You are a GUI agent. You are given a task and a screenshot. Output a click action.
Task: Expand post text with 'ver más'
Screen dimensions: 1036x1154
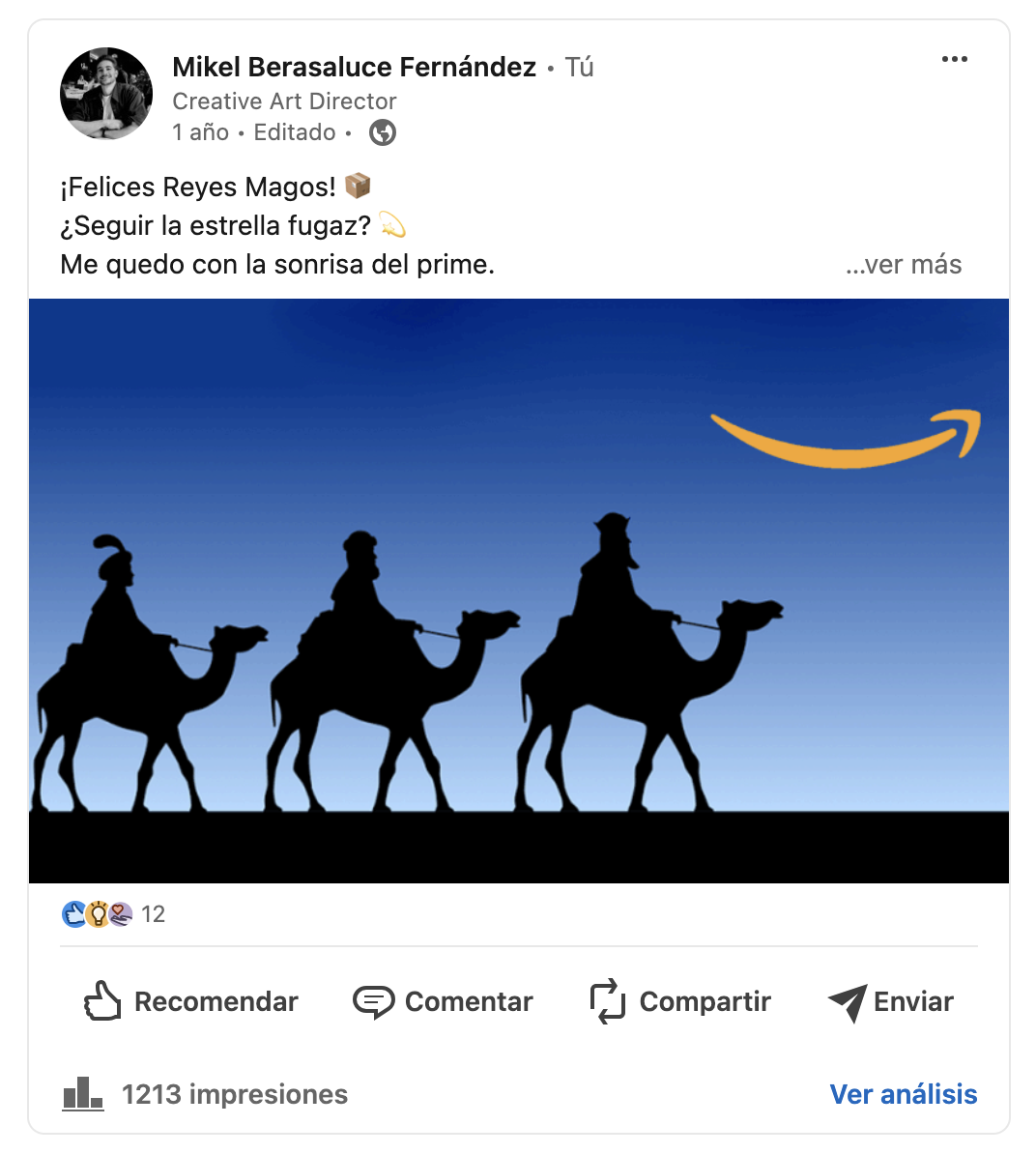904,264
